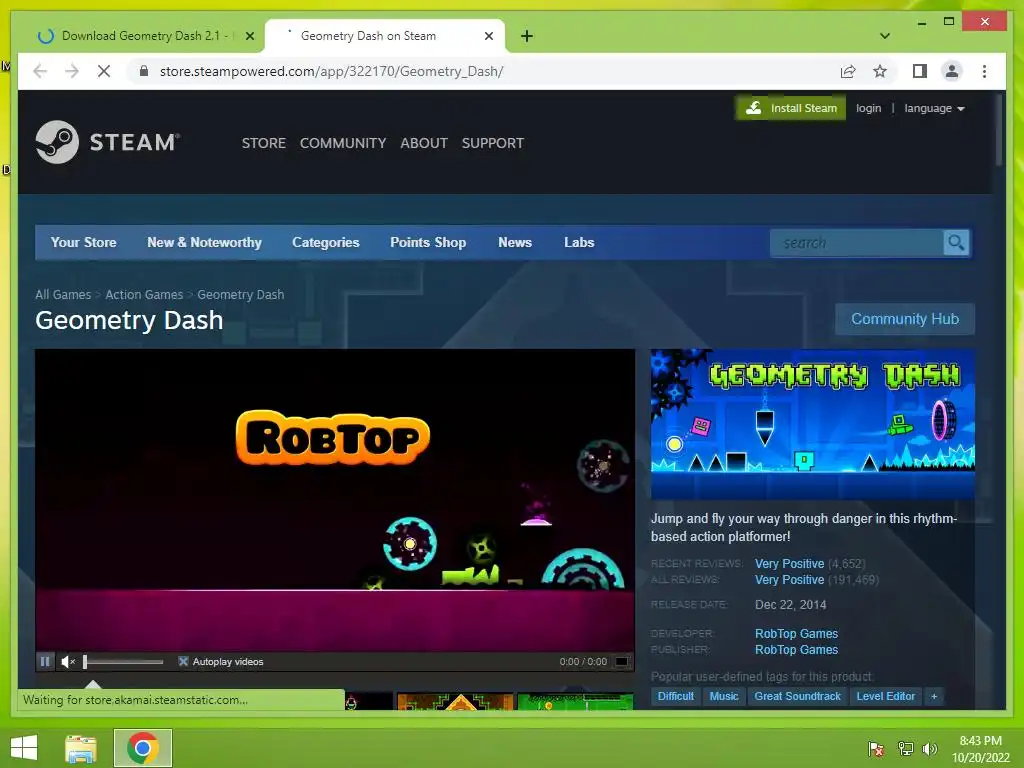Go to Points Shop

428,242
